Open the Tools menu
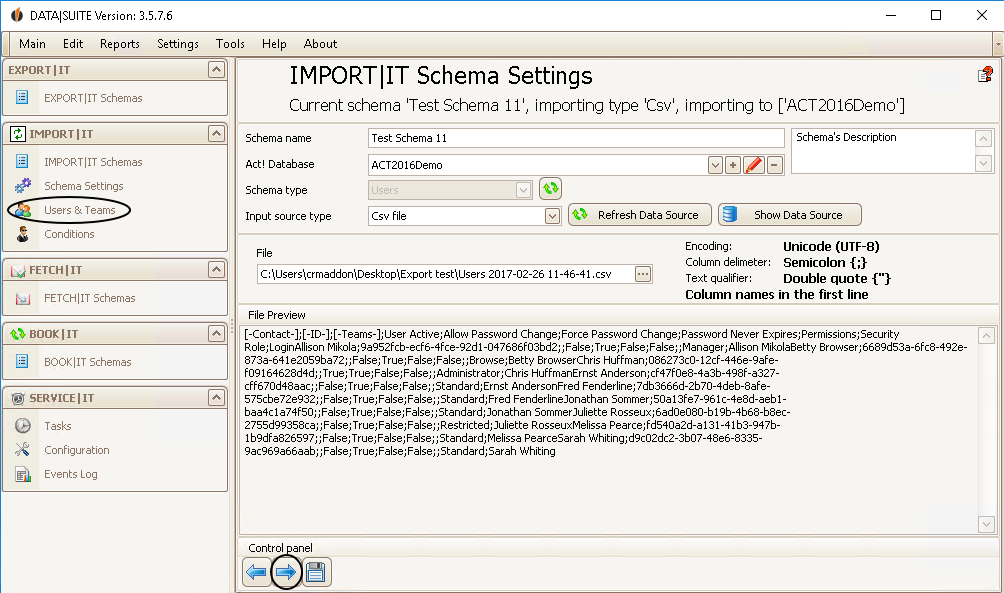This screenshot has height=593, width=1004. coord(230,44)
